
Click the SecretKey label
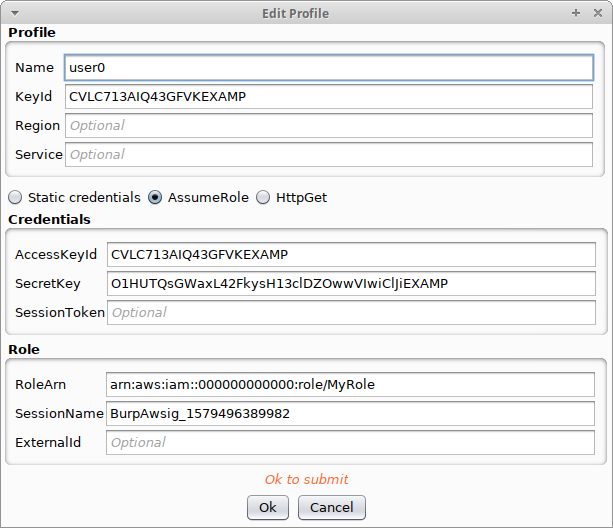[48, 283]
